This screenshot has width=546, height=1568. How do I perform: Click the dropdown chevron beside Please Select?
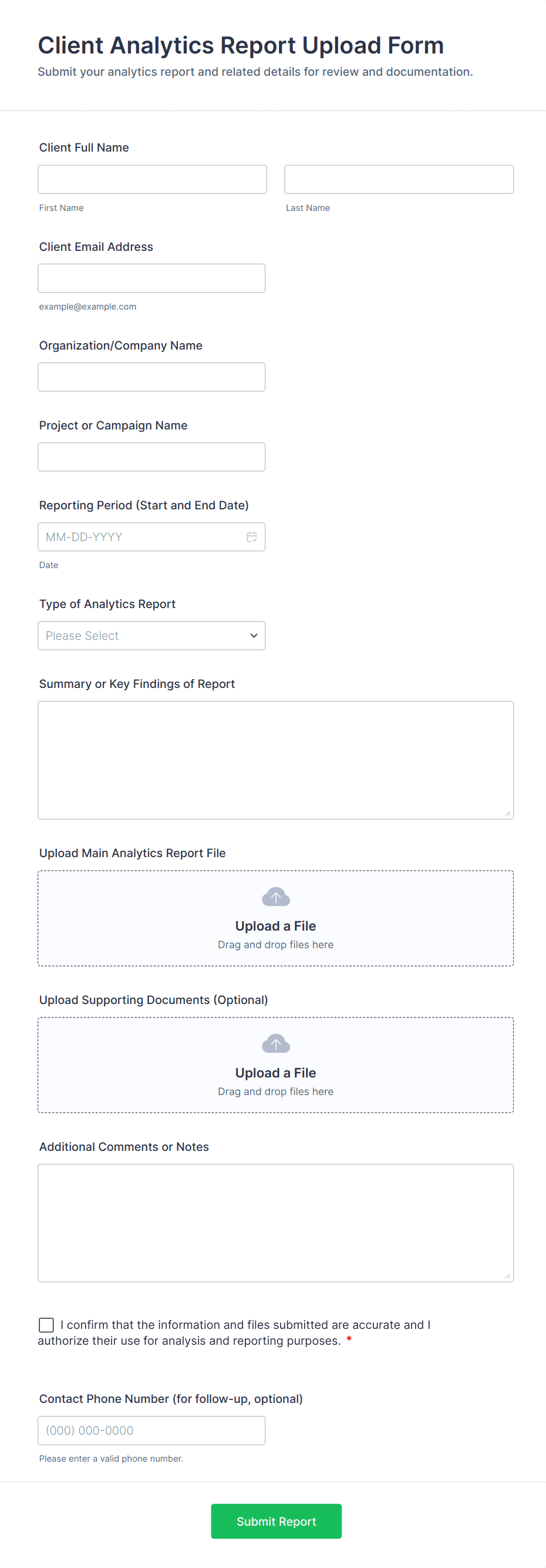(254, 636)
